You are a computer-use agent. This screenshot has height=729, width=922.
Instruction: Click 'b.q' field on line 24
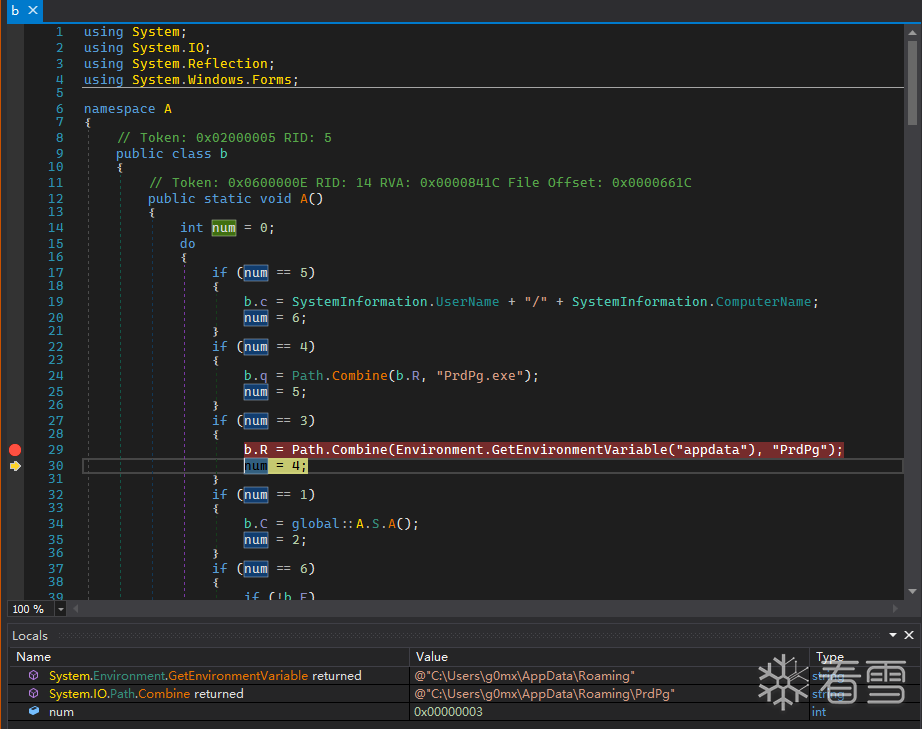click(256, 376)
